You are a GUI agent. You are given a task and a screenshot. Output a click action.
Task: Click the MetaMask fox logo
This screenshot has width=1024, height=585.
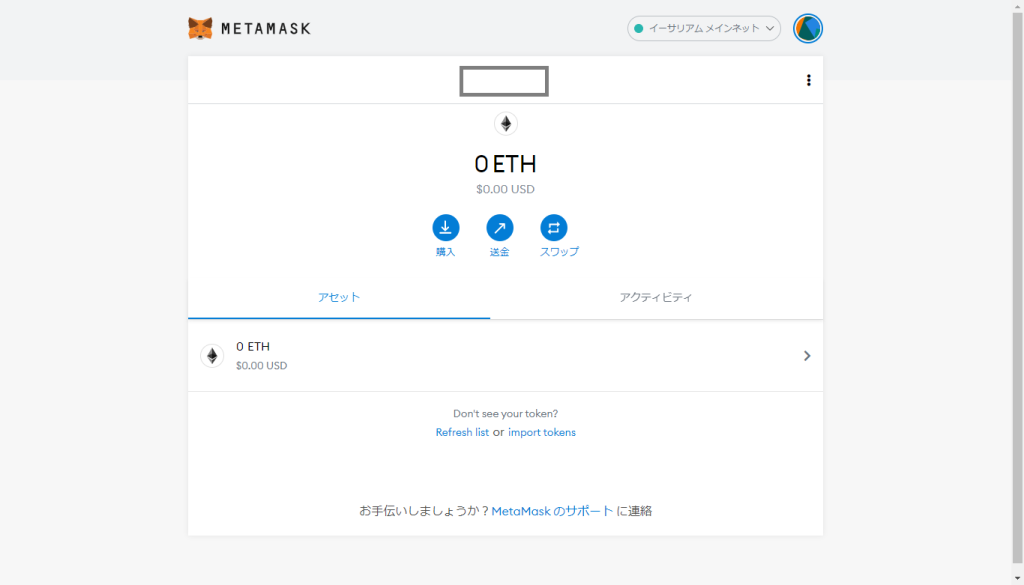pos(200,29)
